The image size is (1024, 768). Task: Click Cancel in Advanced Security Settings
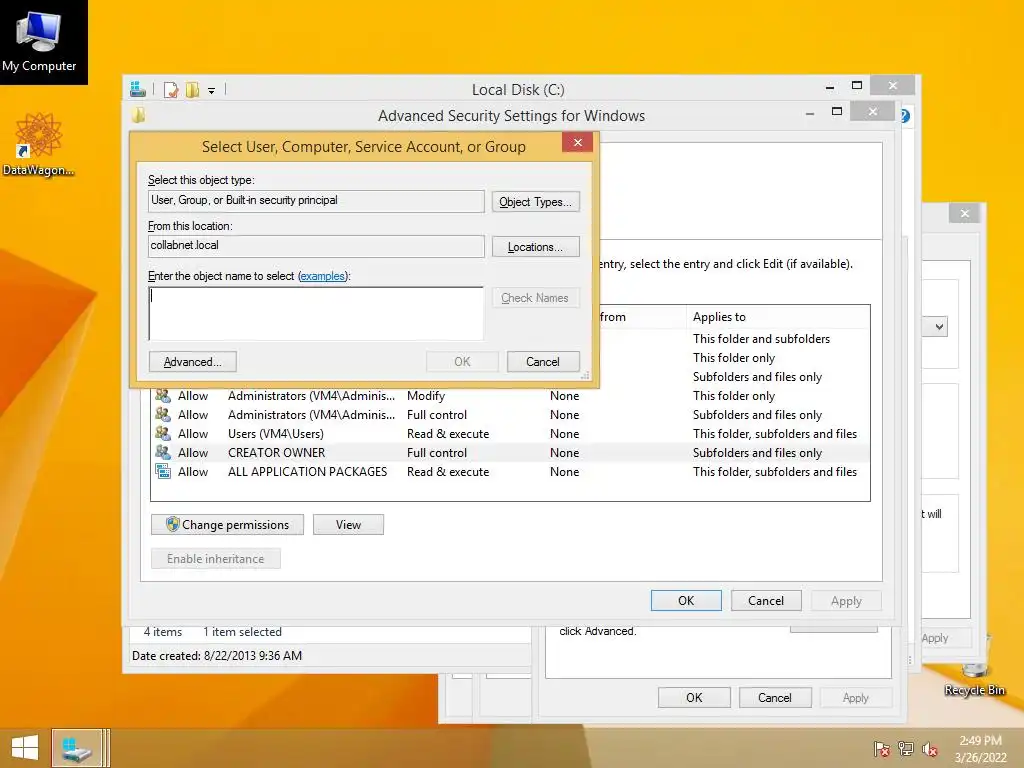point(766,601)
